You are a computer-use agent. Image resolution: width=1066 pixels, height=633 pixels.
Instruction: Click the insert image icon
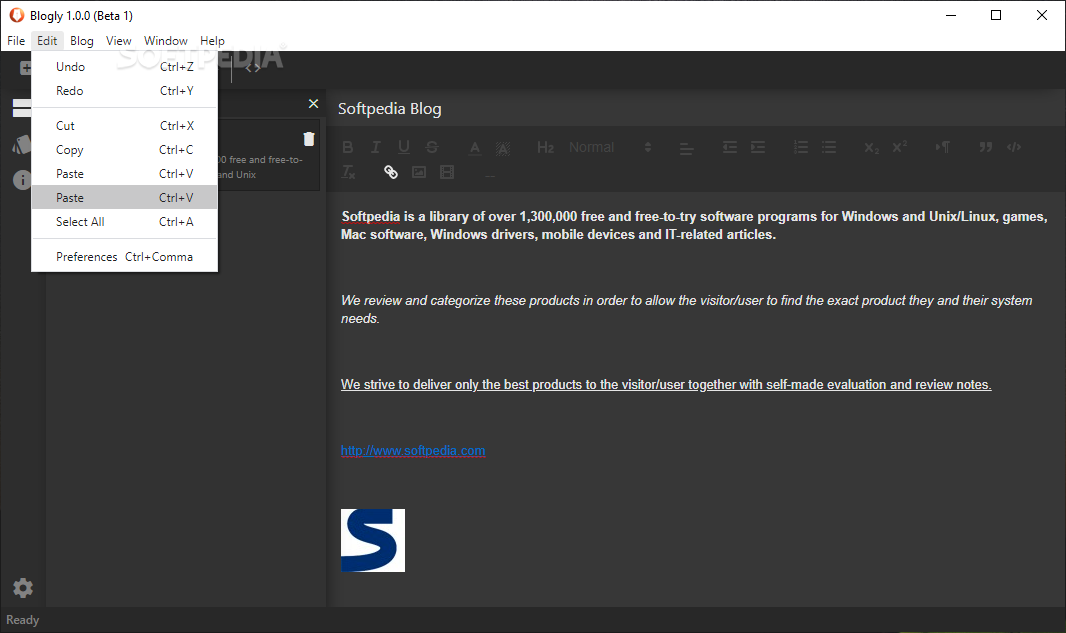pos(419,172)
